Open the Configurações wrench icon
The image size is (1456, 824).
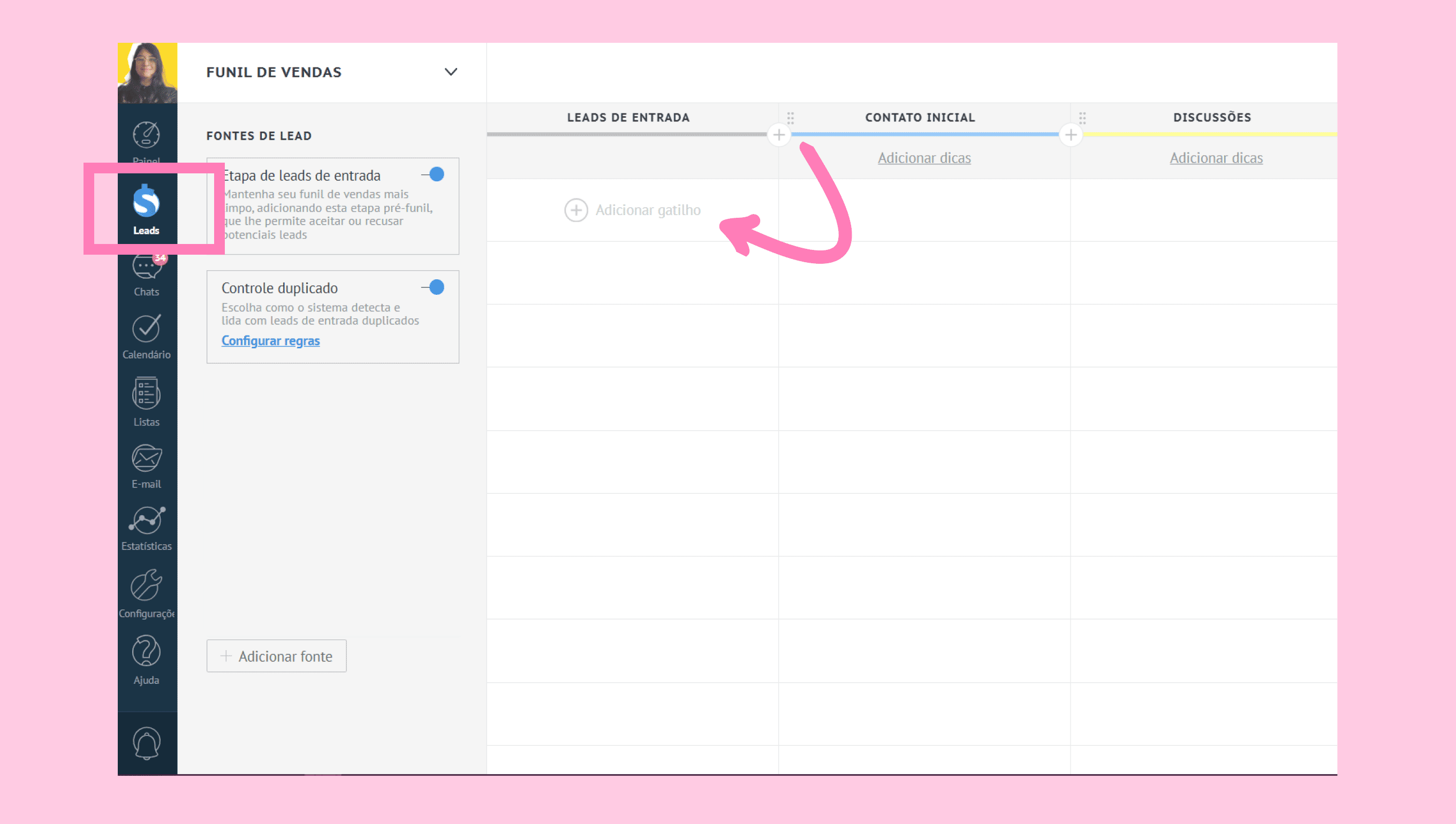point(147,585)
